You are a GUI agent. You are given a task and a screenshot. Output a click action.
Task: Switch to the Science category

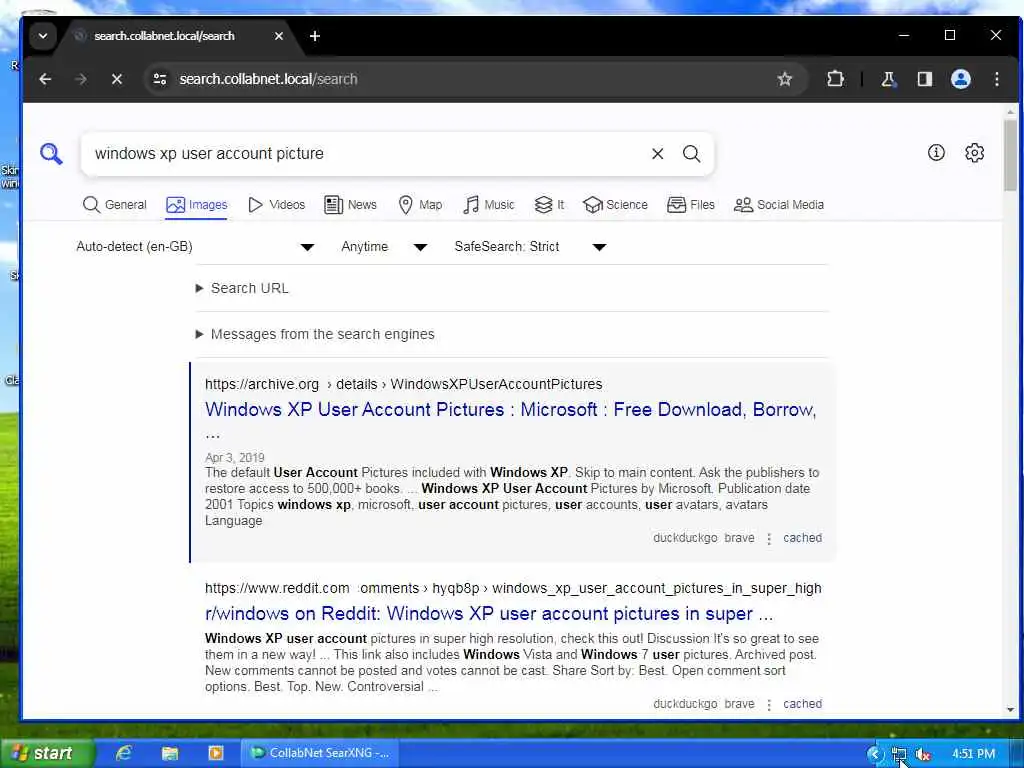(x=616, y=204)
